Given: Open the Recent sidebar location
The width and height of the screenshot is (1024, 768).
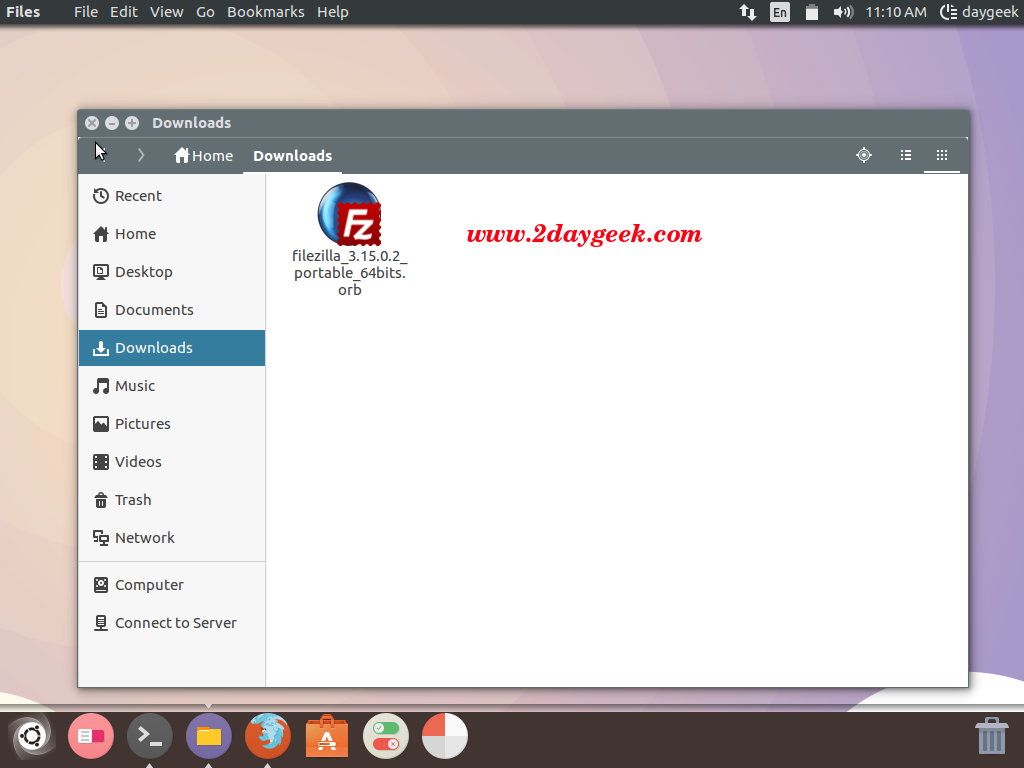Looking at the screenshot, I should (x=172, y=196).
